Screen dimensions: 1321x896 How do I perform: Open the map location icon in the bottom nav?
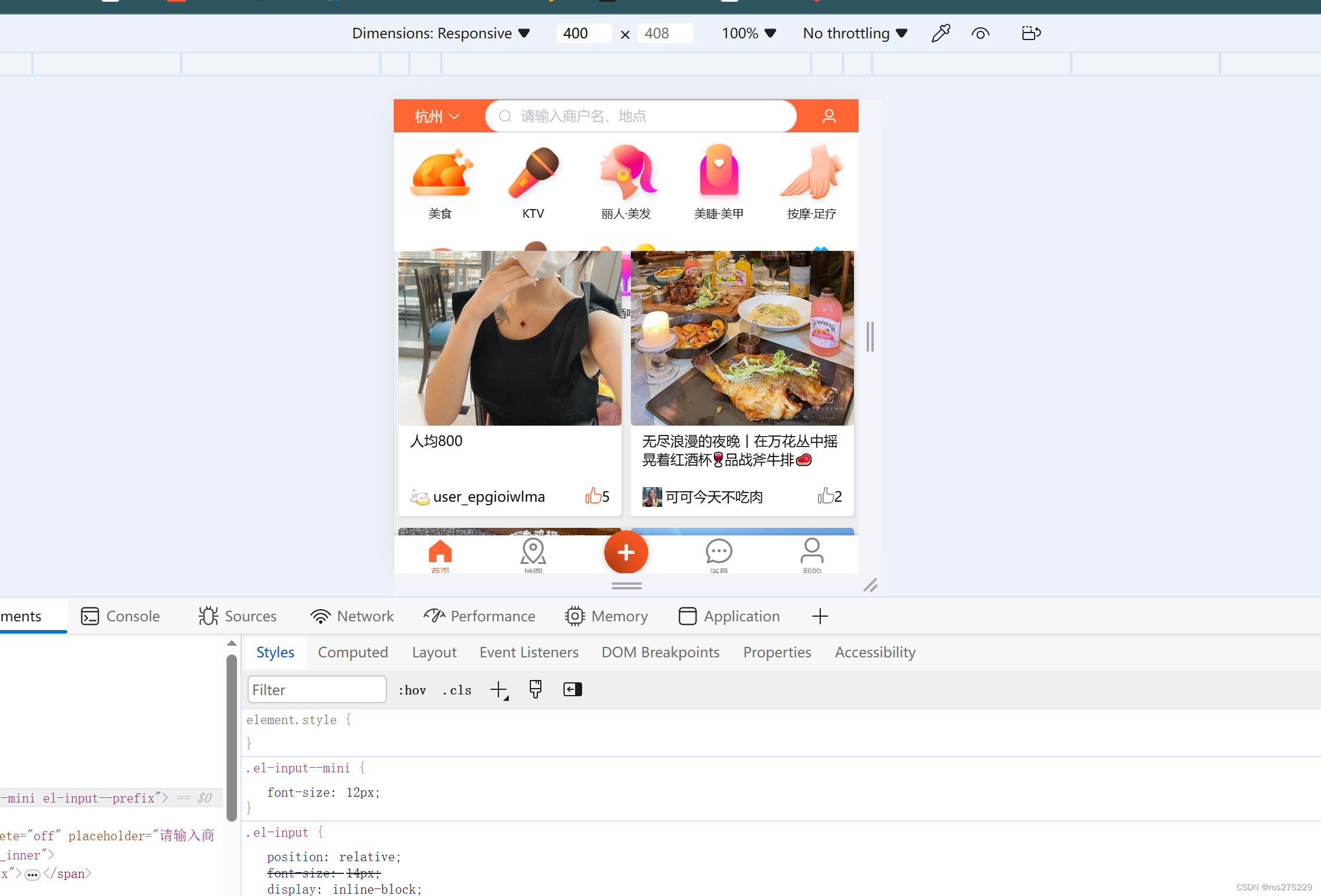tap(533, 552)
